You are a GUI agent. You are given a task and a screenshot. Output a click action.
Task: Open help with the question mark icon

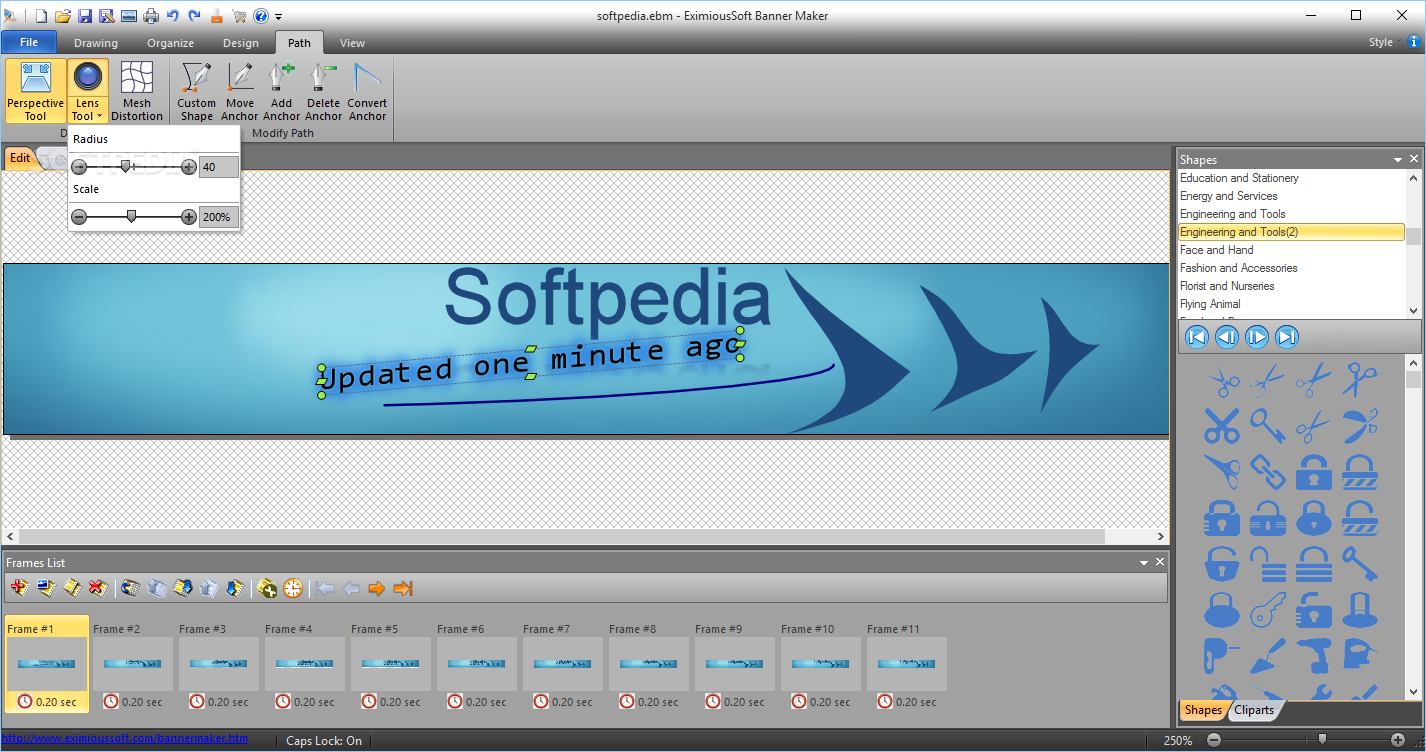[261, 16]
